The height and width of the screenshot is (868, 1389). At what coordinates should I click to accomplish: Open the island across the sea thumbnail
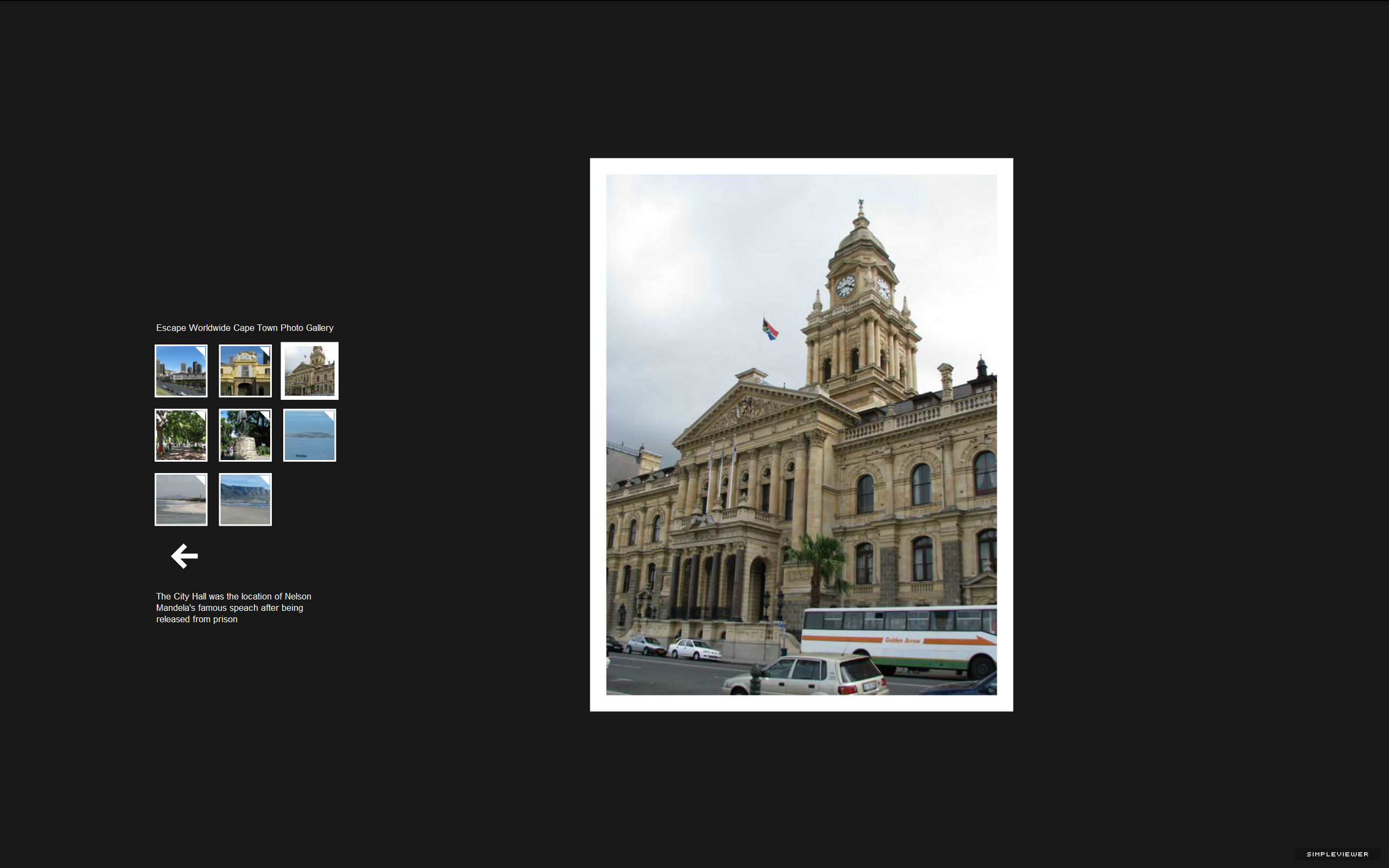pyautogui.click(x=309, y=435)
